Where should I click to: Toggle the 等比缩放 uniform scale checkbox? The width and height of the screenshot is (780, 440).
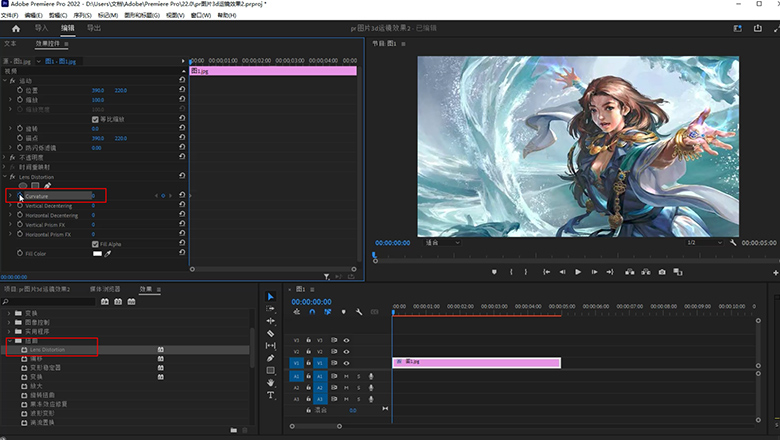(95, 119)
